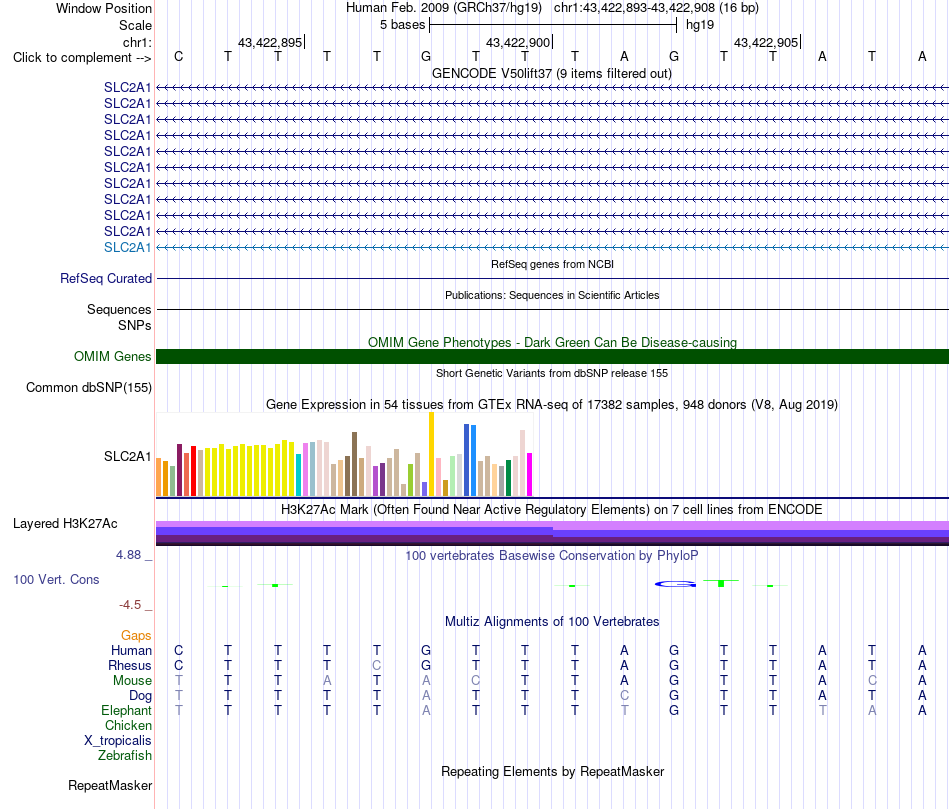Viewport: 950px width, 809px height.
Task: Open the RefSeq Curated track label
Action: tap(106, 278)
